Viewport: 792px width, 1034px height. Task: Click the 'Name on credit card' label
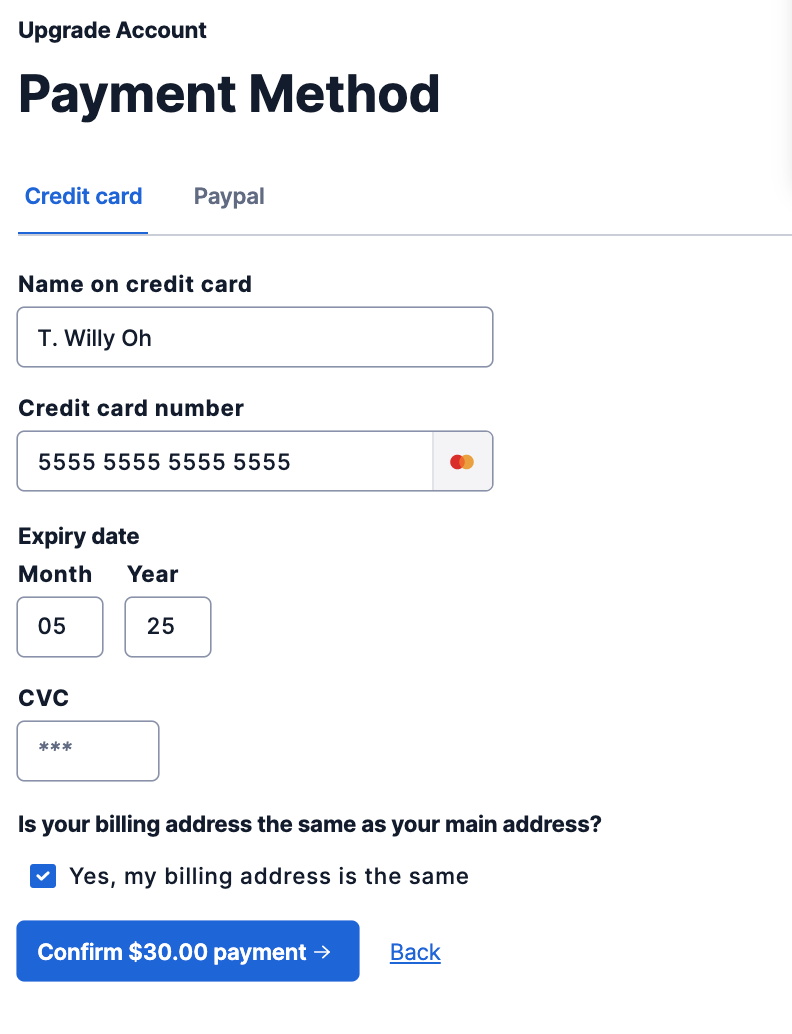point(135,284)
